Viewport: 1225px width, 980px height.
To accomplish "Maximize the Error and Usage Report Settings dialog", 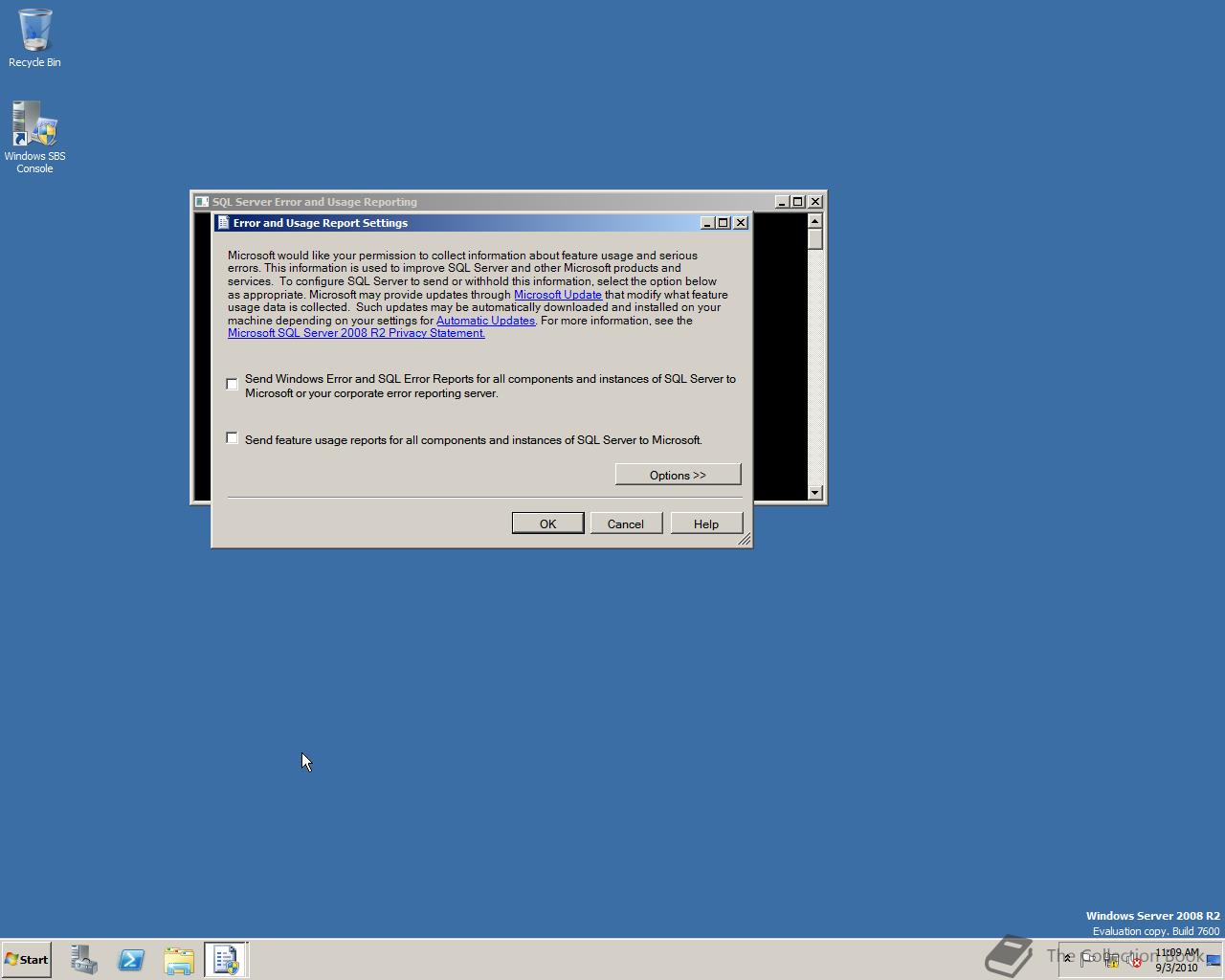I will (x=724, y=223).
